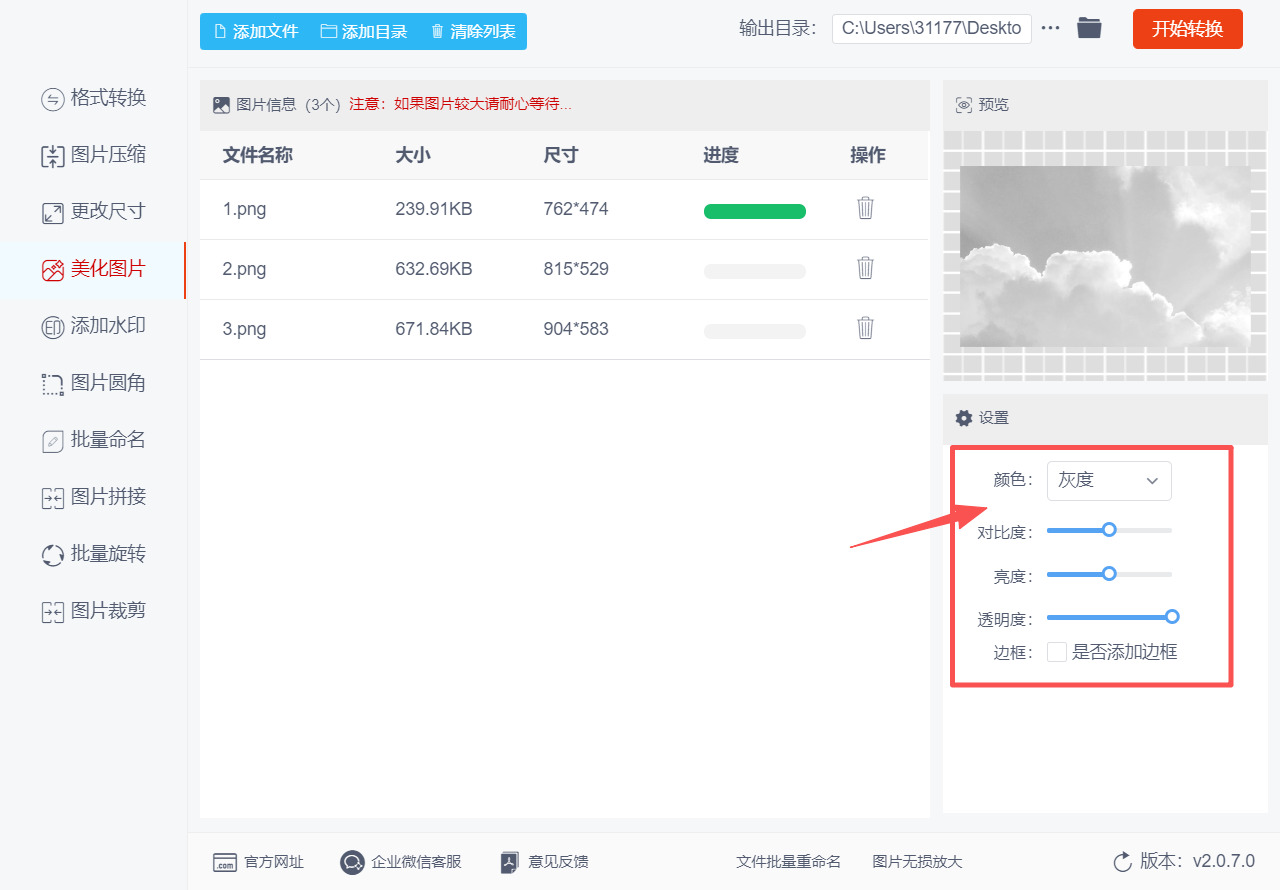Click the resize (更改尺寸) icon
This screenshot has width=1280, height=890.
pos(52,213)
